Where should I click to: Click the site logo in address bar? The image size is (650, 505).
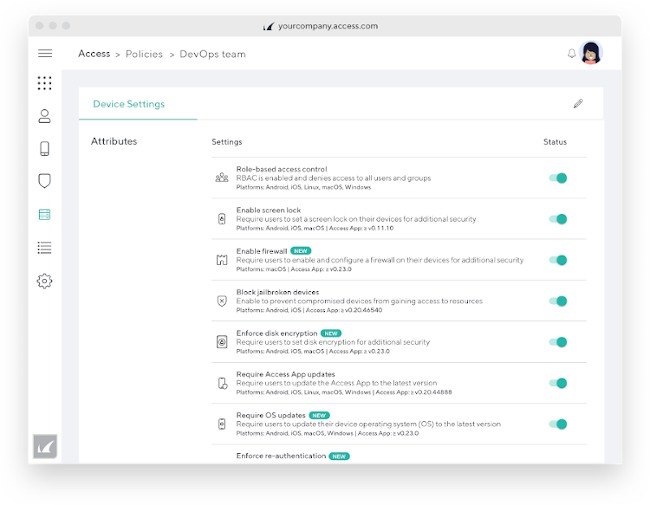click(269, 26)
